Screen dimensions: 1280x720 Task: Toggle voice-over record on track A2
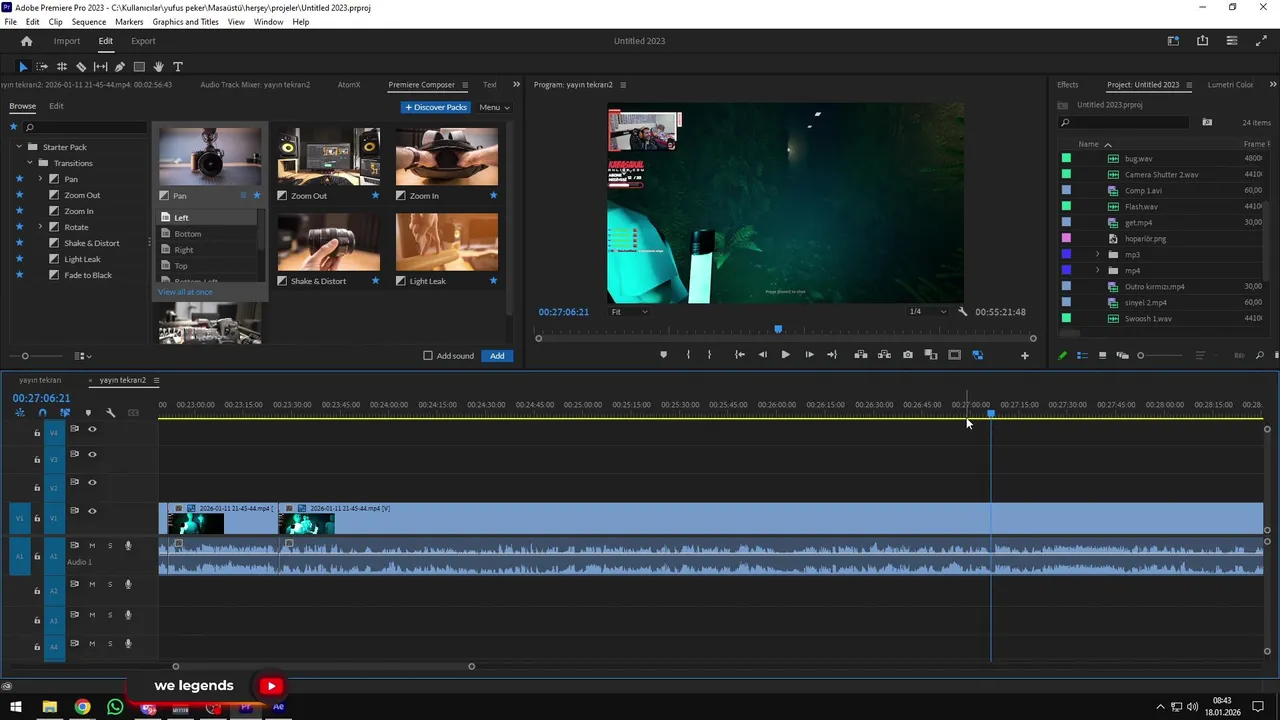pyautogui.click(x=128, y=585)
